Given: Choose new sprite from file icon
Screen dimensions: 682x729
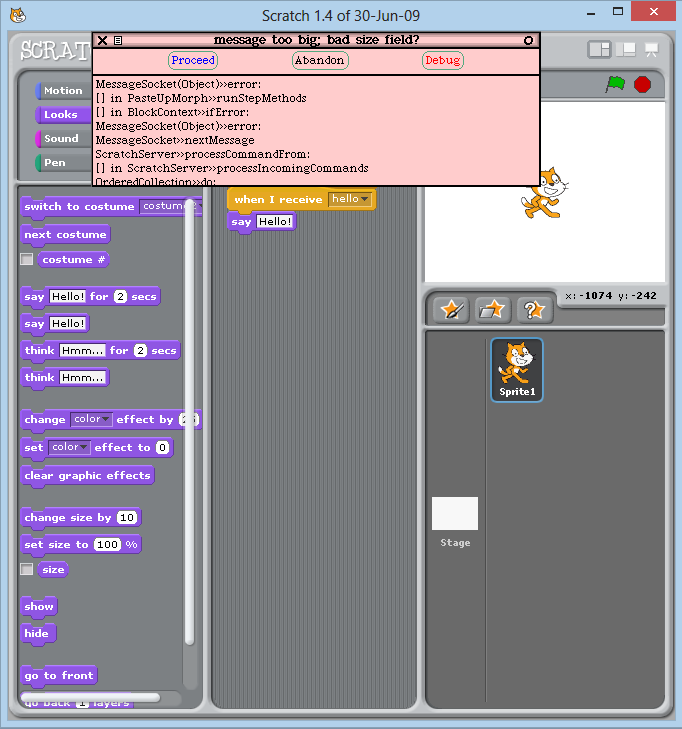Looking at the screenshot, I should coord(493,310).
